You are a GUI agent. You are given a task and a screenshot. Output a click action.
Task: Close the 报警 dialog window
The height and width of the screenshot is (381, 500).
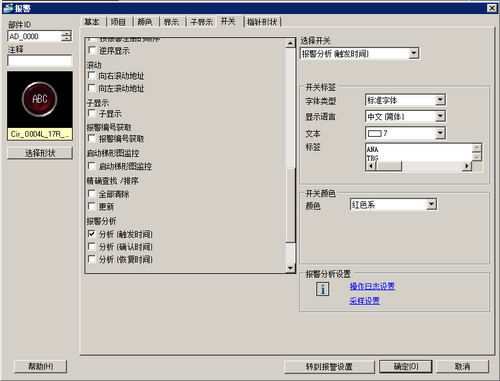[x=492, y=8]
